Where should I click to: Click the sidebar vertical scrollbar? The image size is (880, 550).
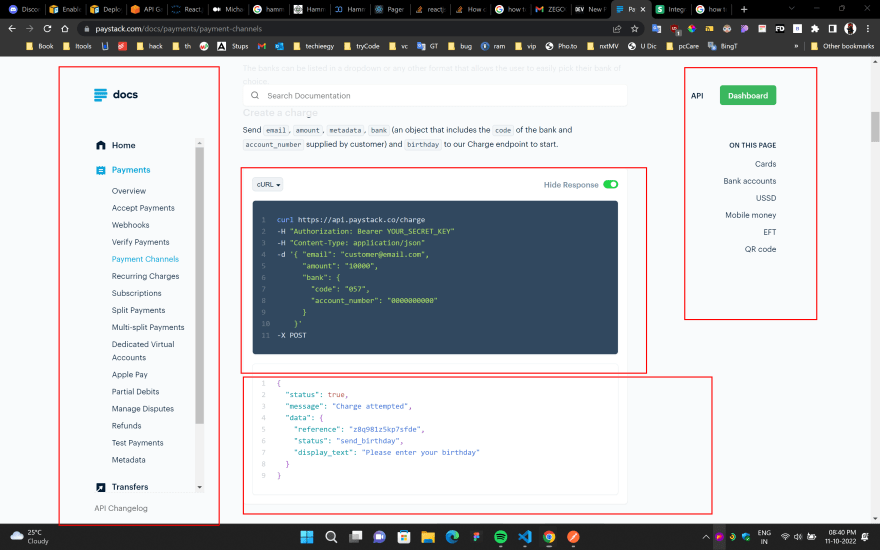pos(199,285)
